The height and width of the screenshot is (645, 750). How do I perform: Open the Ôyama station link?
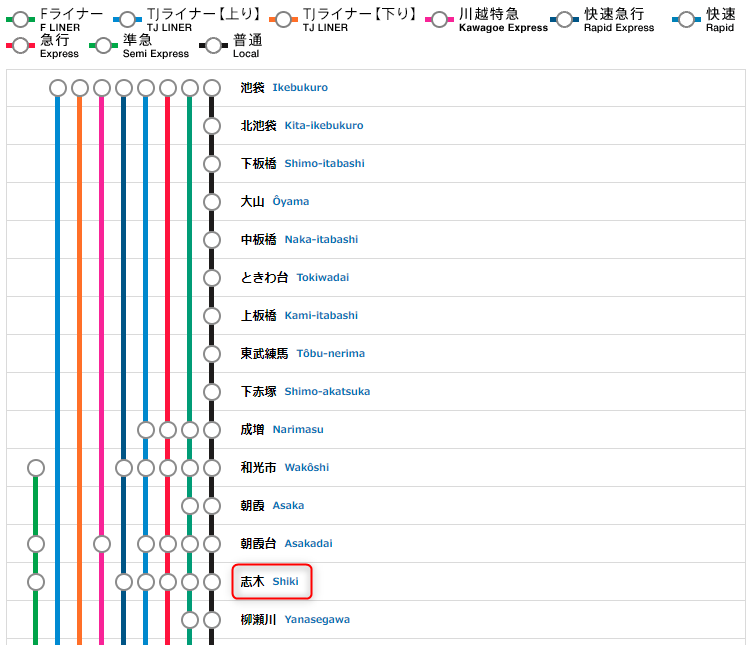(291, 201)
